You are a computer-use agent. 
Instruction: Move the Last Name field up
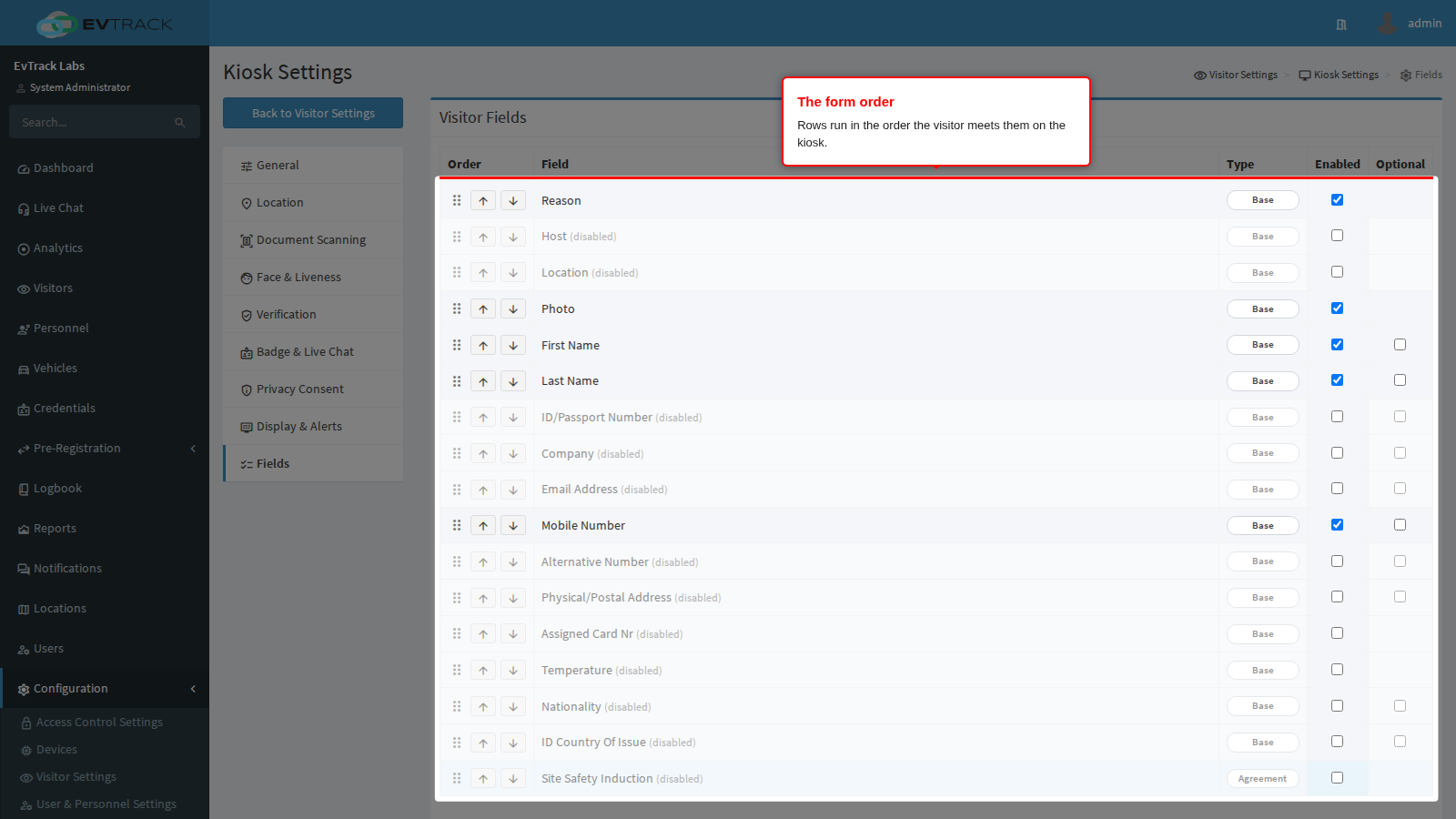coord(483,381)
